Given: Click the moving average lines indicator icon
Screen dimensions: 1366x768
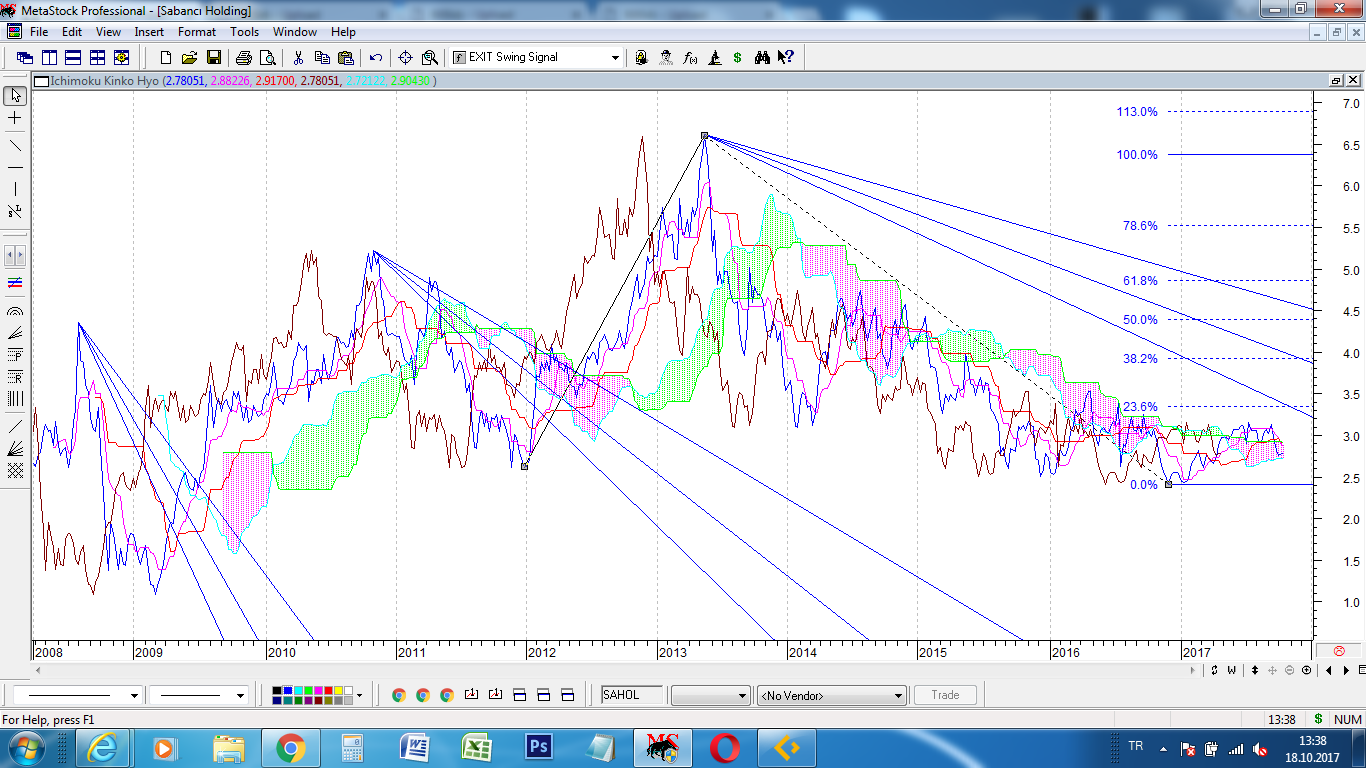Looking at the screenshot, I should click(x=16, y=283).
